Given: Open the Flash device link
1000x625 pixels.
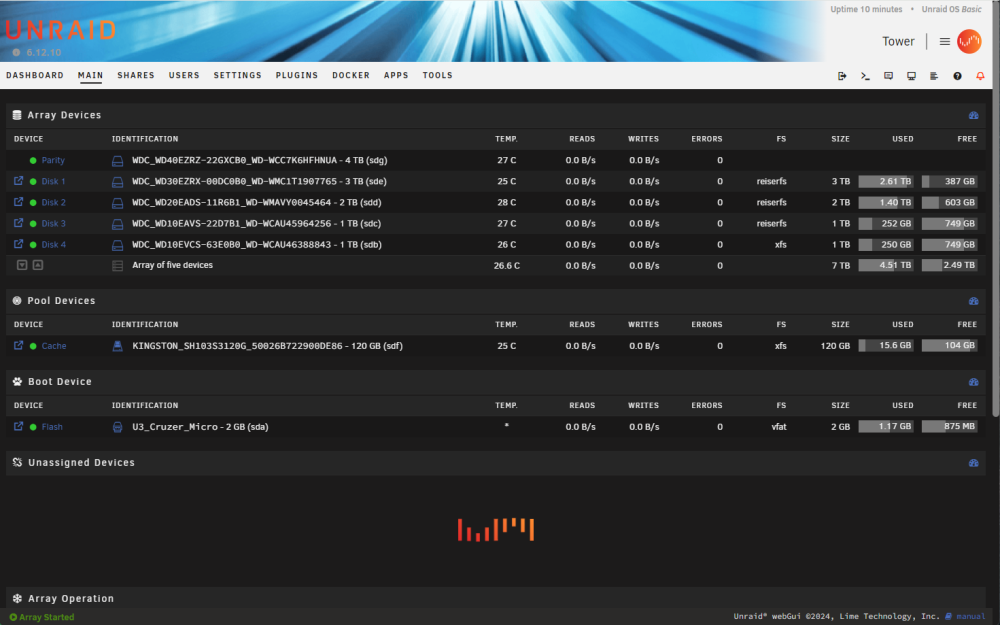Looking at the screenshot, I should pos(52,427).
